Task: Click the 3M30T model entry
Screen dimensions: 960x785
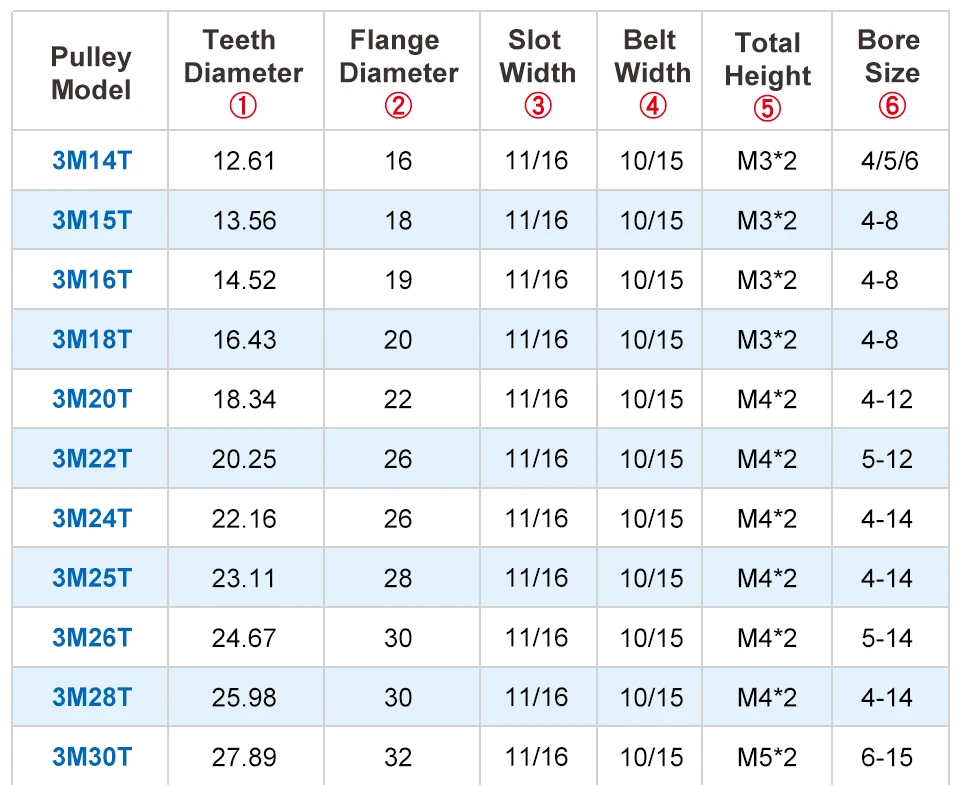Action: (x=91, y=757)
